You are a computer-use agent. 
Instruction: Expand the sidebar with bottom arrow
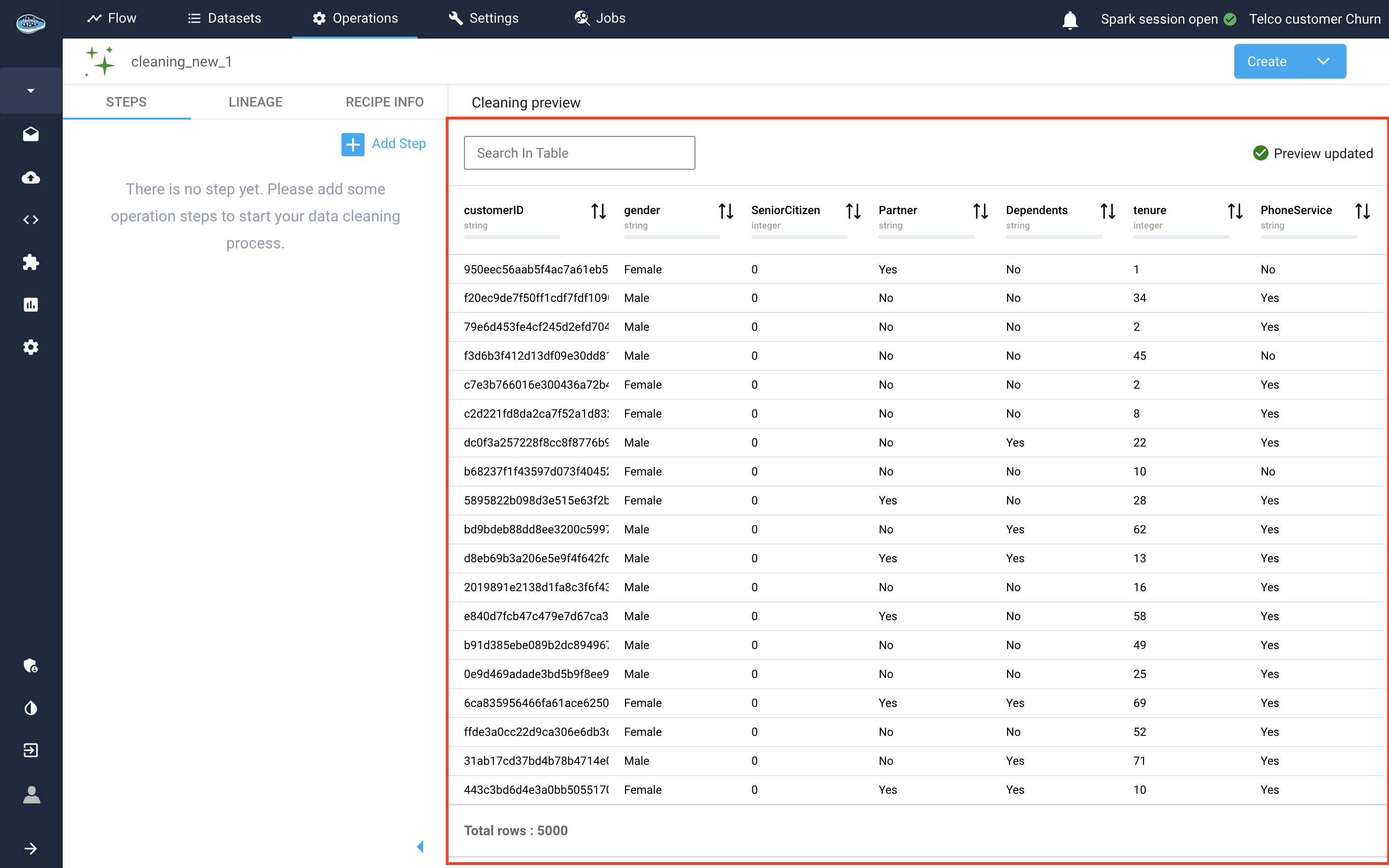pyautogui.click(x=31, y=849)
